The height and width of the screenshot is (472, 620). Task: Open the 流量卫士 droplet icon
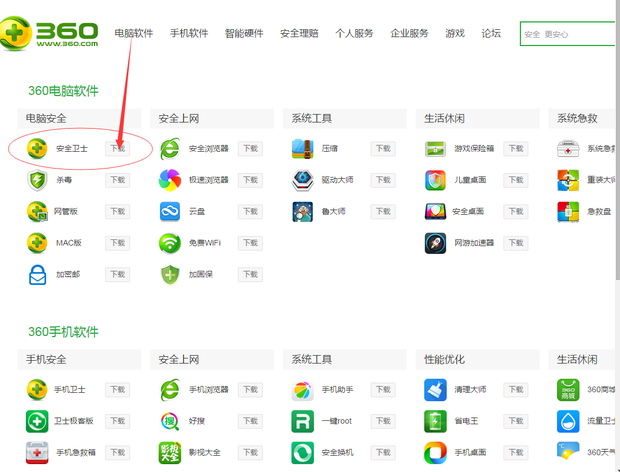(x=568, y=421)
